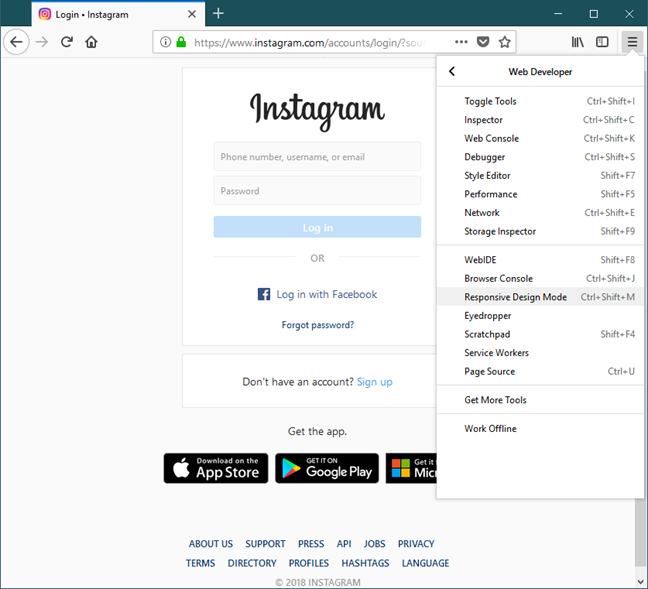Screen dimensions: 648x589
Task: Open API footer link
Action: coord(344,544)
